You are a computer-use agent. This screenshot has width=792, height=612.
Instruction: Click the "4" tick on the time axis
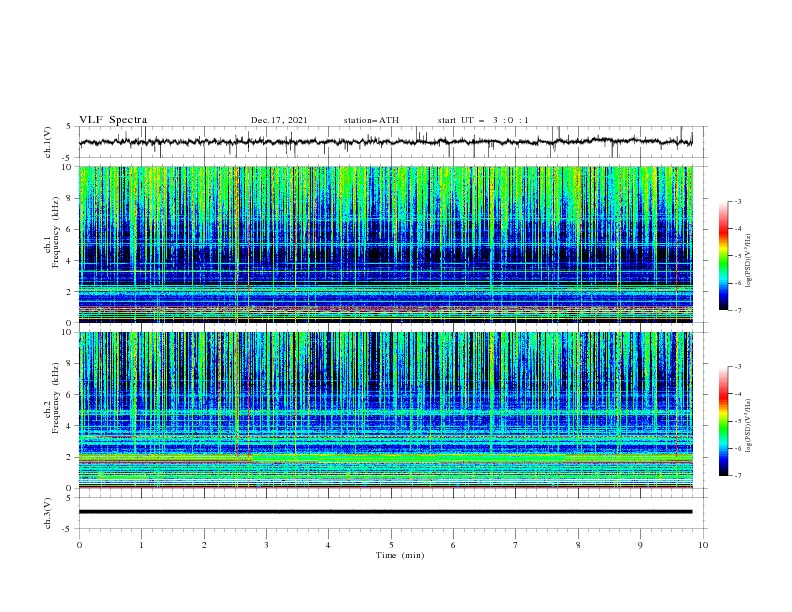[x=328, y=545]
